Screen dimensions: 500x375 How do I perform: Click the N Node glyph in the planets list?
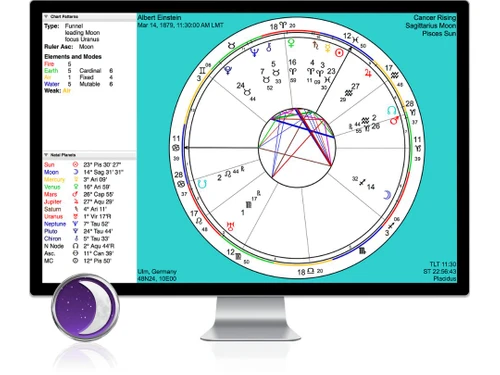click(x=75, y=246)
